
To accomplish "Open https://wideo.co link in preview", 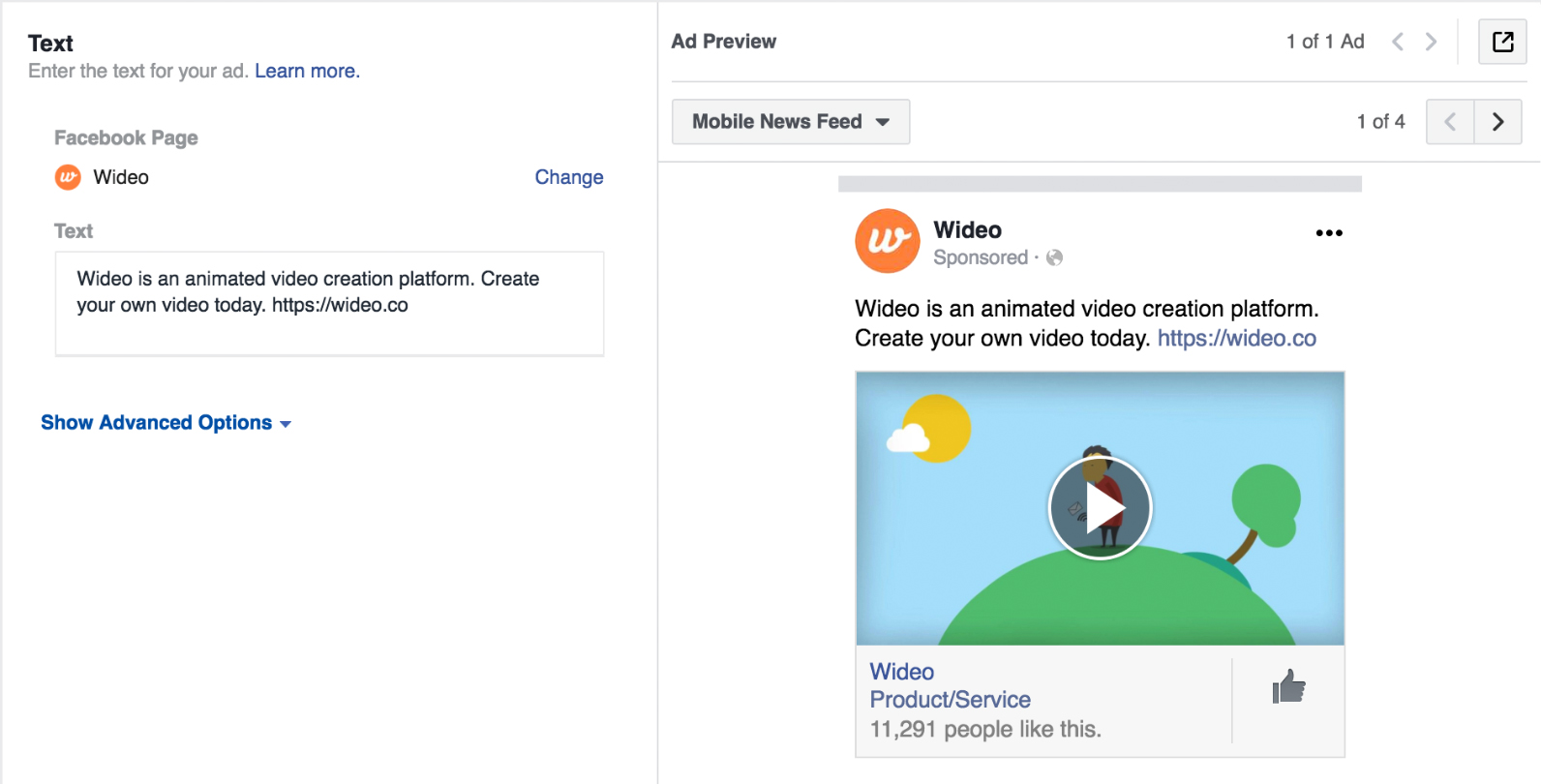I will pyautogui.click(x=1237, y=338).
